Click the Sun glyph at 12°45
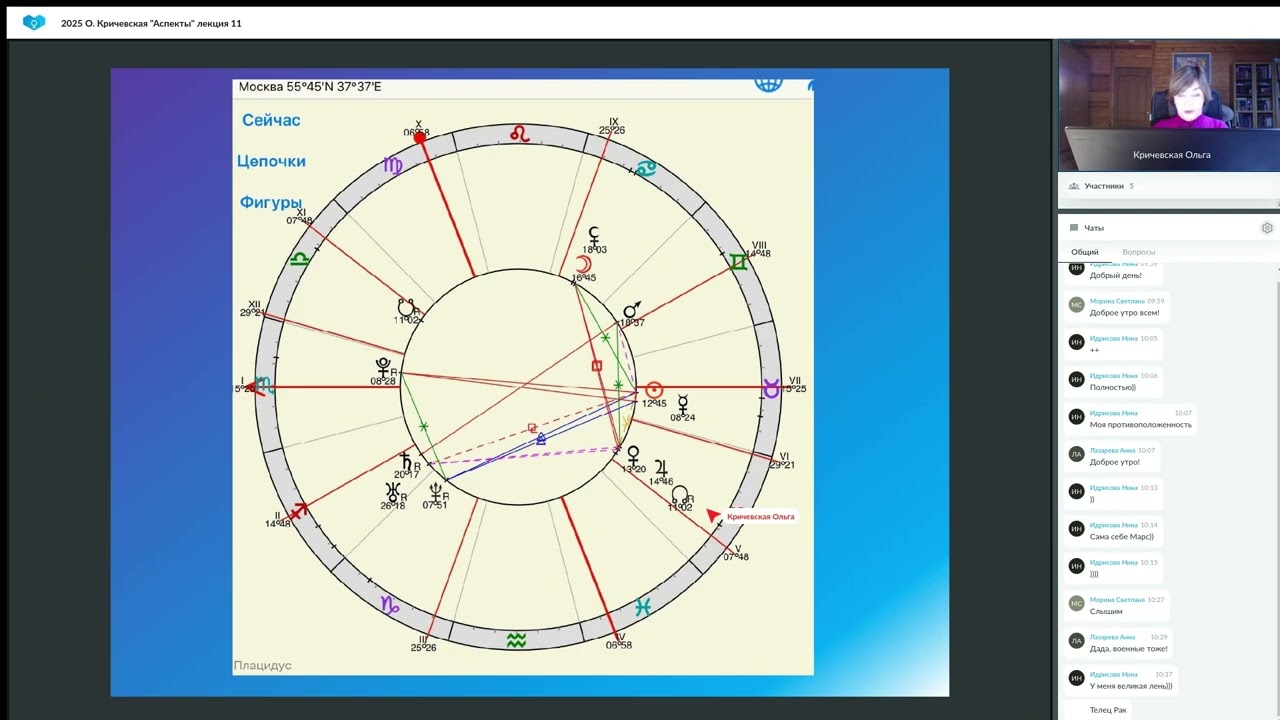The width and height of the screenshot is (1280, 720). pyautogui.click(x=654, y=389)
